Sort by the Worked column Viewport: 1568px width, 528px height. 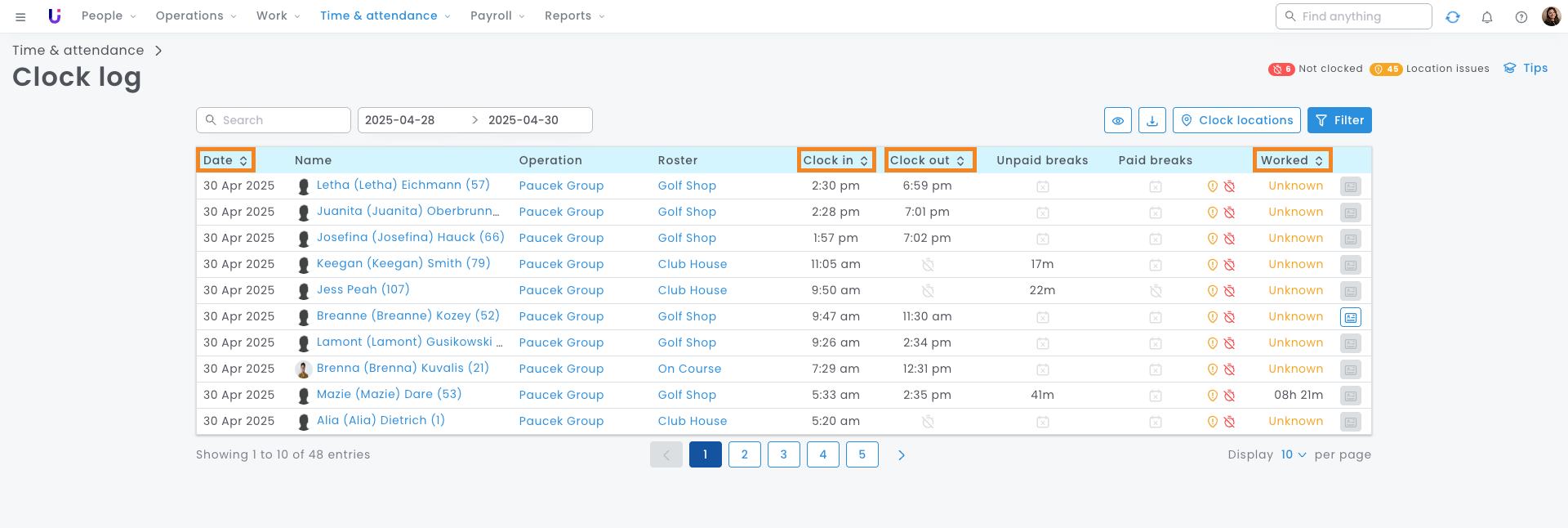pos(1292,160)
